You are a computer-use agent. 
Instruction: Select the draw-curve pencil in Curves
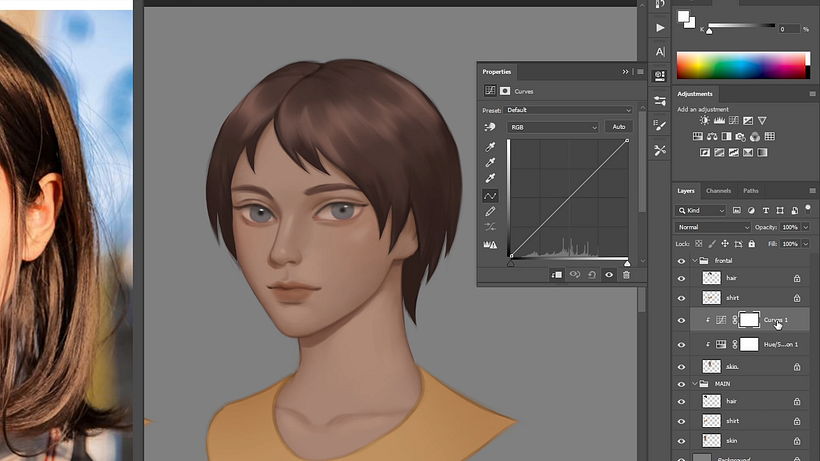(490, 212)
